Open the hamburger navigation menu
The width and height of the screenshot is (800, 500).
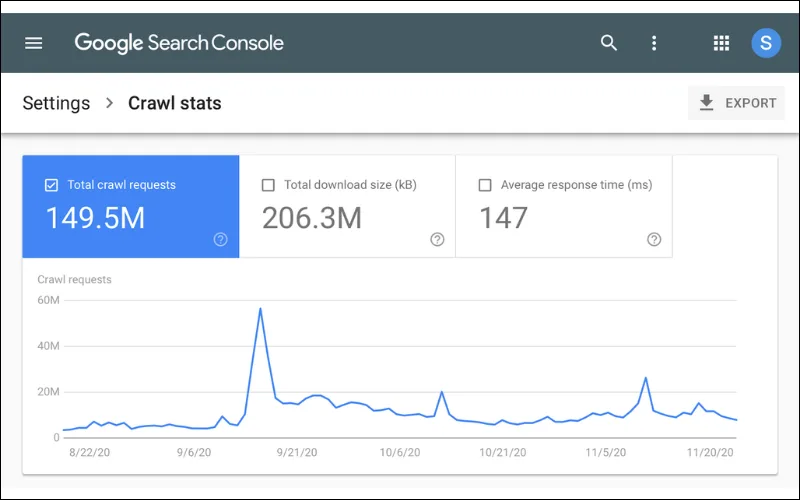(x=34, y=43)
